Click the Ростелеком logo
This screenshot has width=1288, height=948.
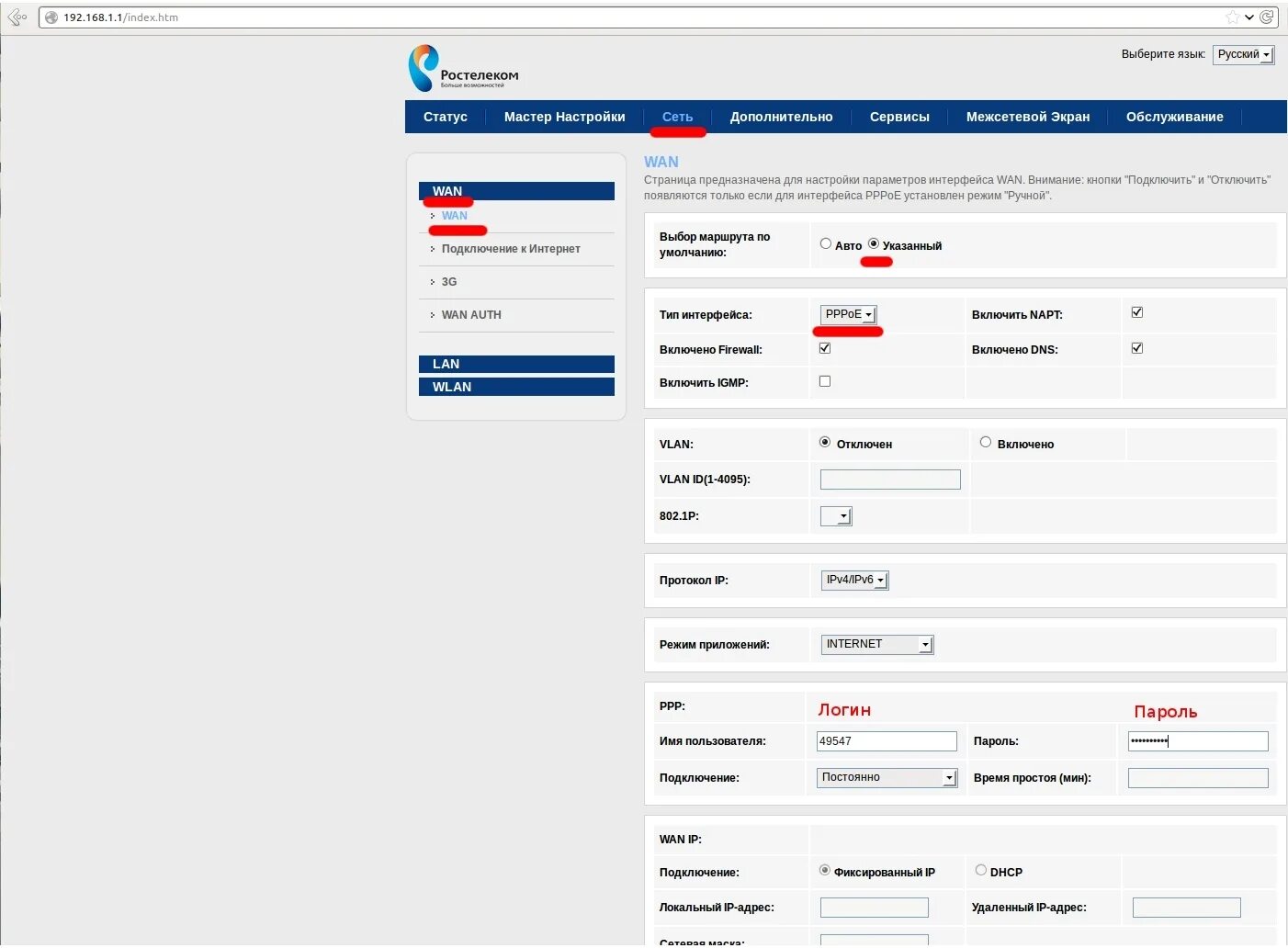pos(464,68)
